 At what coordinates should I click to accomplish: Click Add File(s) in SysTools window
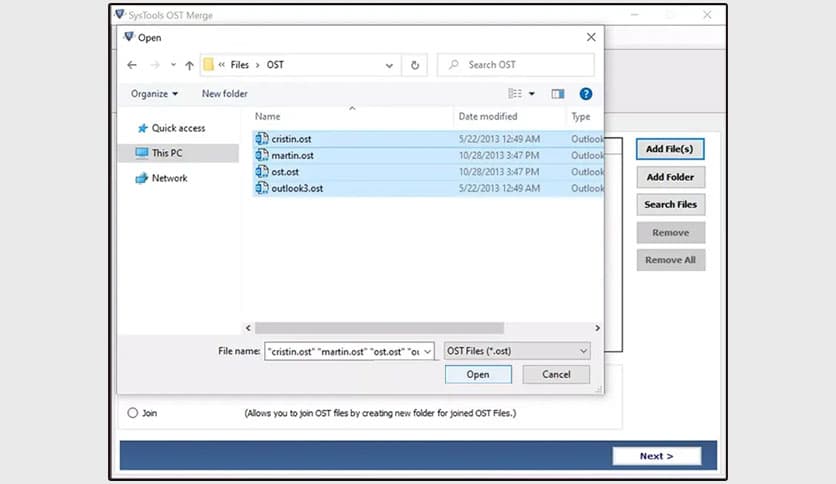coord(670,149)
